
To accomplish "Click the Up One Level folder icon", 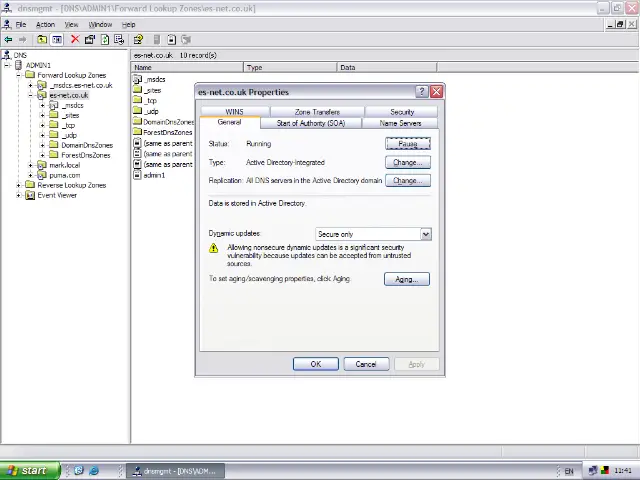I will coord(42,40).
